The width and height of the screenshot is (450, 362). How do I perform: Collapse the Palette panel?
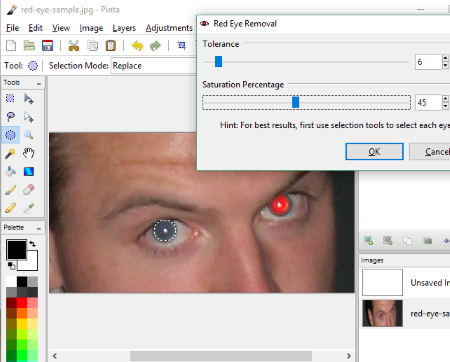[39, 228]
